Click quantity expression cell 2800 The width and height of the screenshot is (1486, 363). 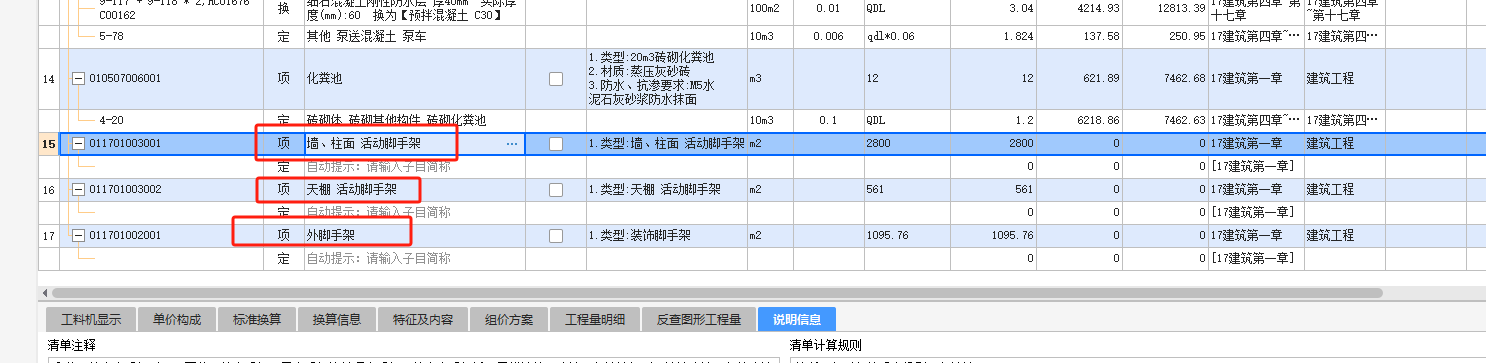pos(906,144)
